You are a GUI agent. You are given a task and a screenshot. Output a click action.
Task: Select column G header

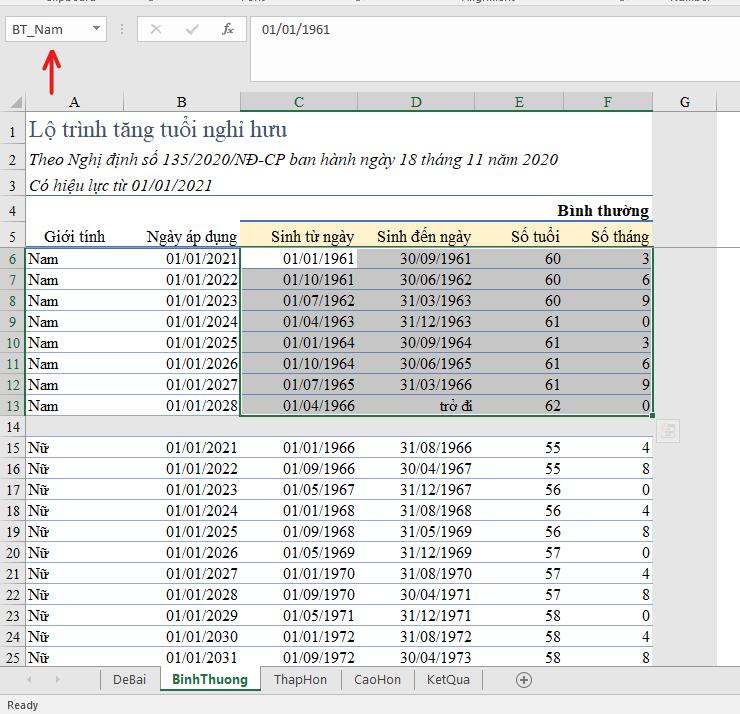684,101
